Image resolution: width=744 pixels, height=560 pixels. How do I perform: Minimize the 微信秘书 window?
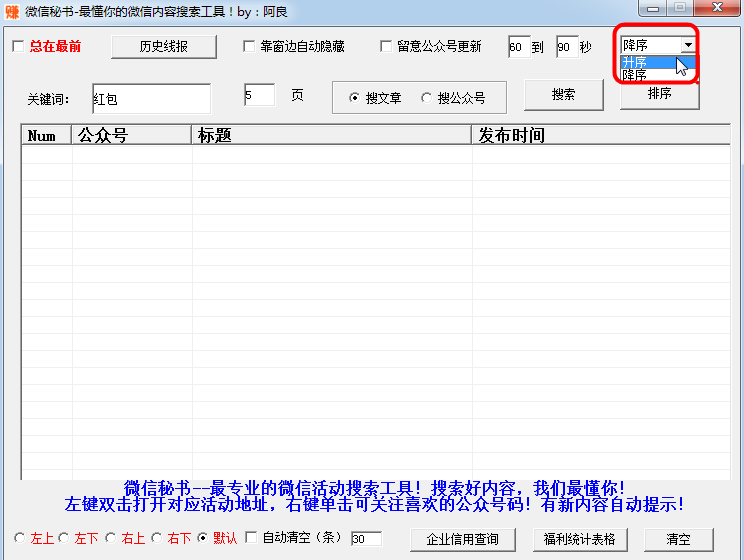(x=653, y=8)
